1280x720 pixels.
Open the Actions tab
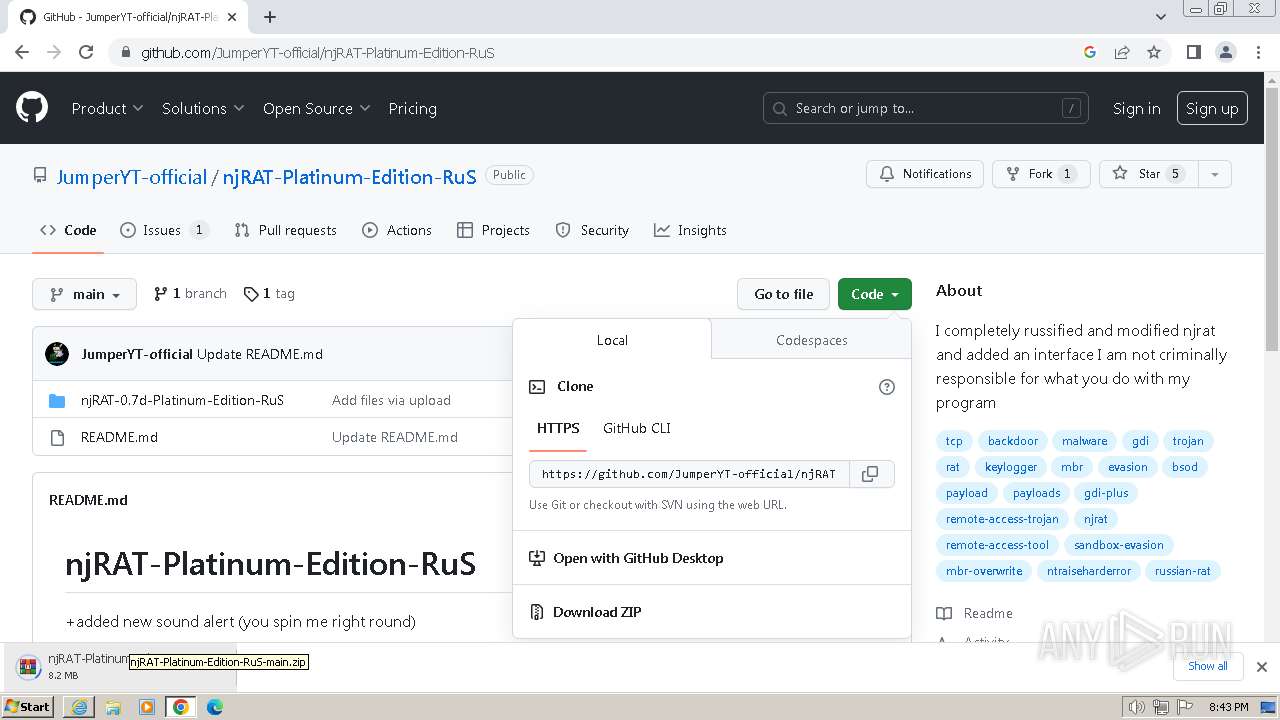[397, 230]
